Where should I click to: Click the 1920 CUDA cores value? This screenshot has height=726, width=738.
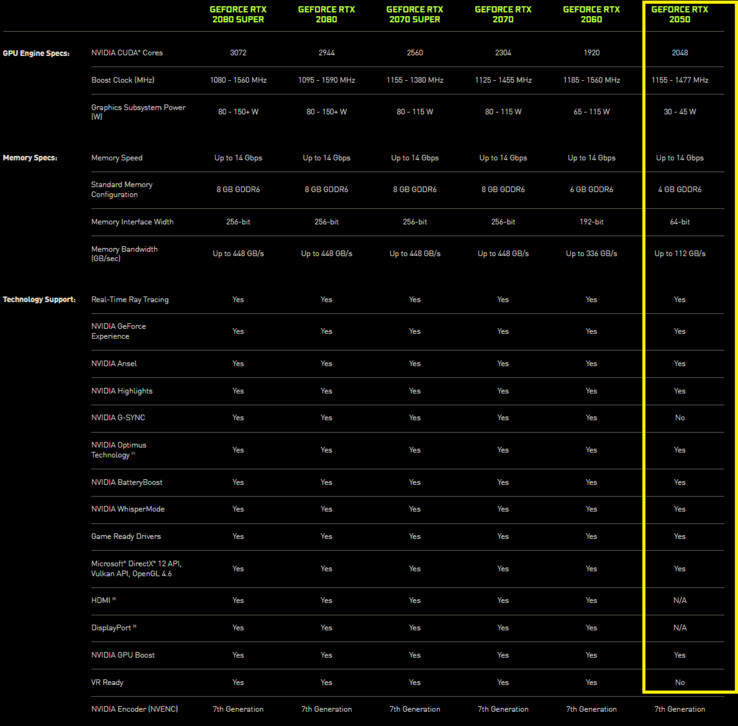point(592,53)
